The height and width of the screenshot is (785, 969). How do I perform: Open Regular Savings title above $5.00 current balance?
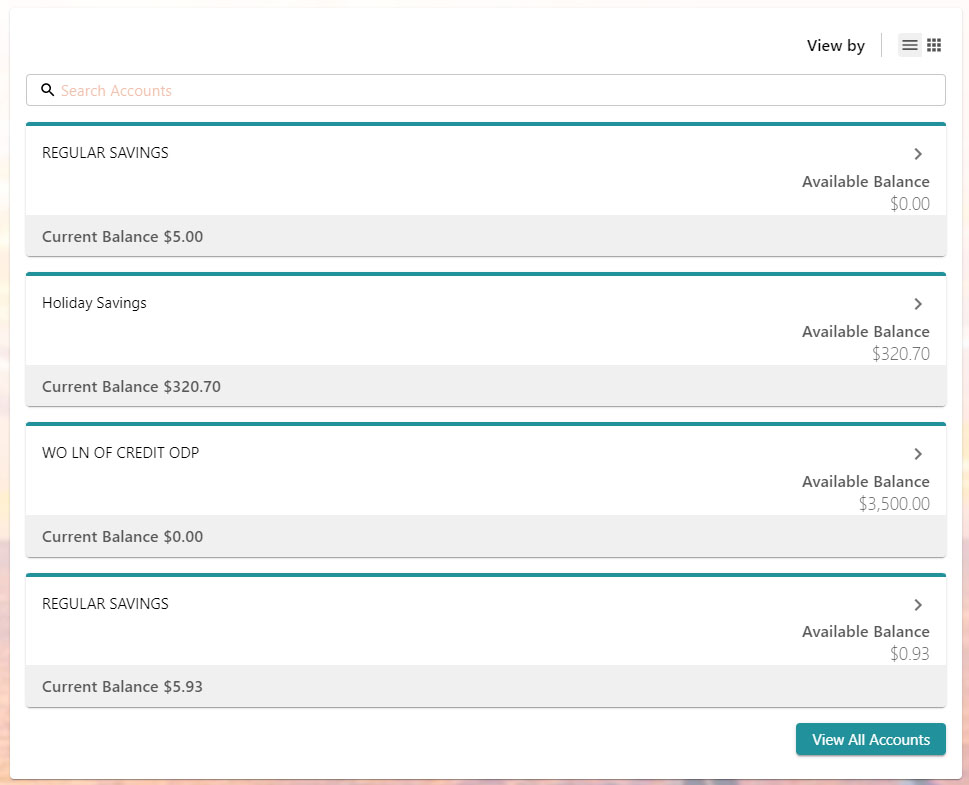click(105, 153)
